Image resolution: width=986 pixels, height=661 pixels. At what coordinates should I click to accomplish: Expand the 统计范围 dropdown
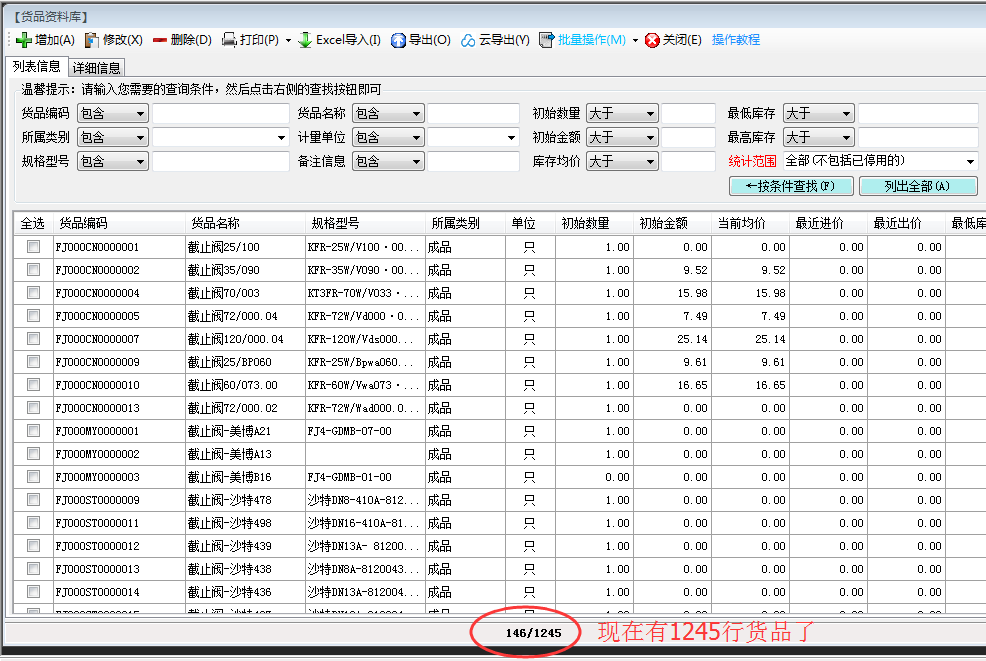(970, 161)
